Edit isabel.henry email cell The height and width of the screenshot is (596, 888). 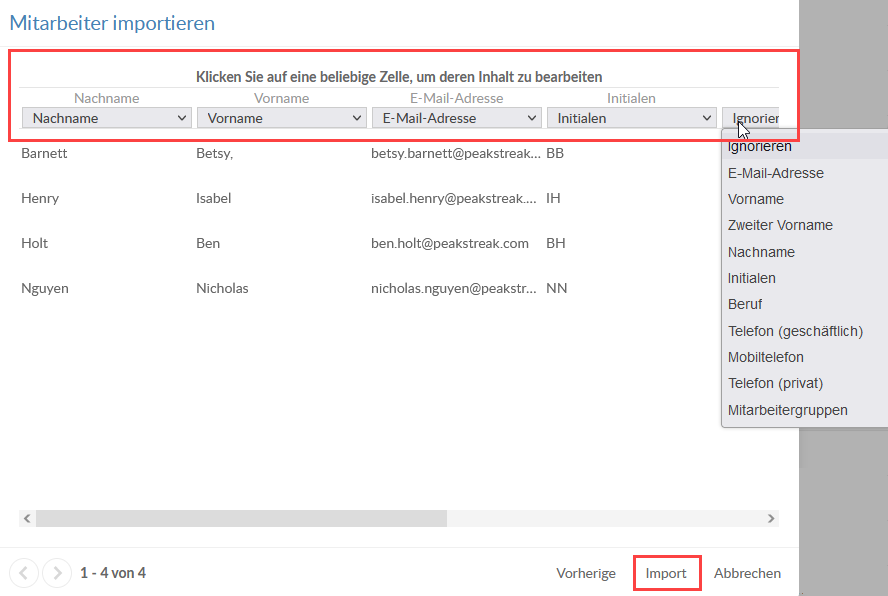[456, 198]
